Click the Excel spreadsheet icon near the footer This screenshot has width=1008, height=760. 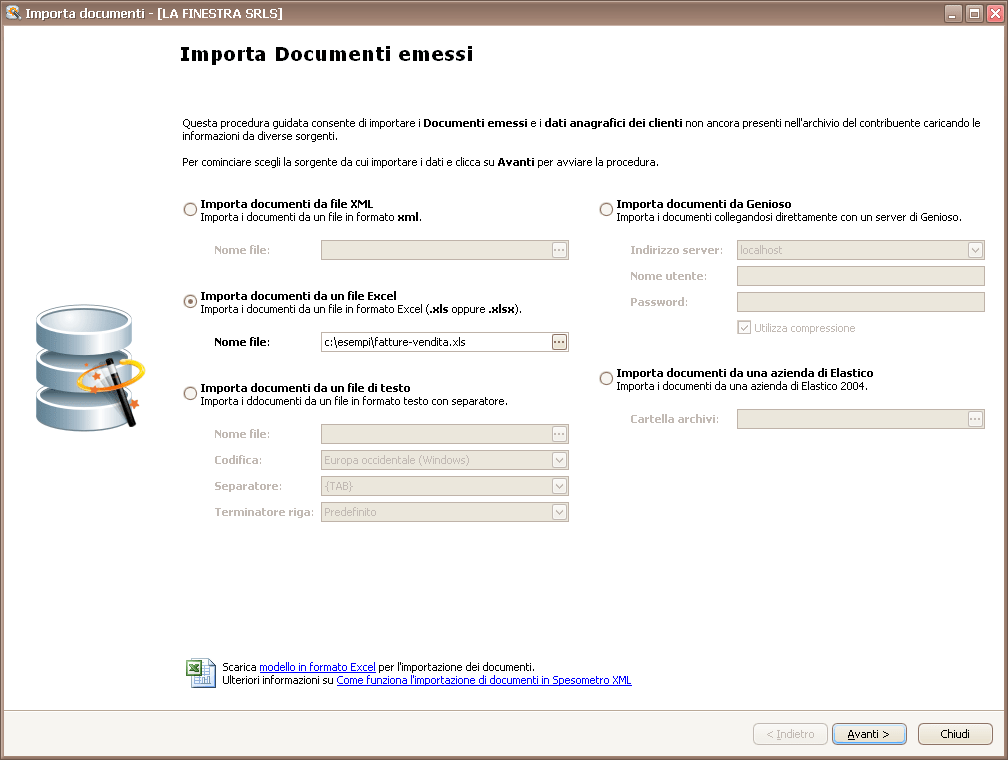[x=200, y=673]
